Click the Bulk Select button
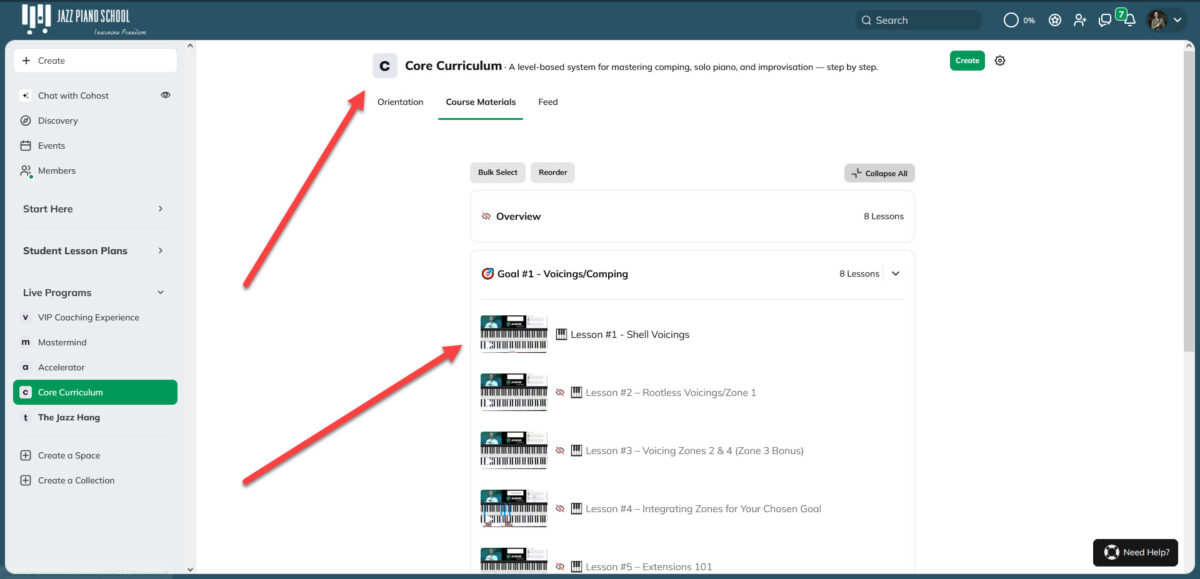The width and height of the screenshot is (1200, 579). [x=497, y=173]
